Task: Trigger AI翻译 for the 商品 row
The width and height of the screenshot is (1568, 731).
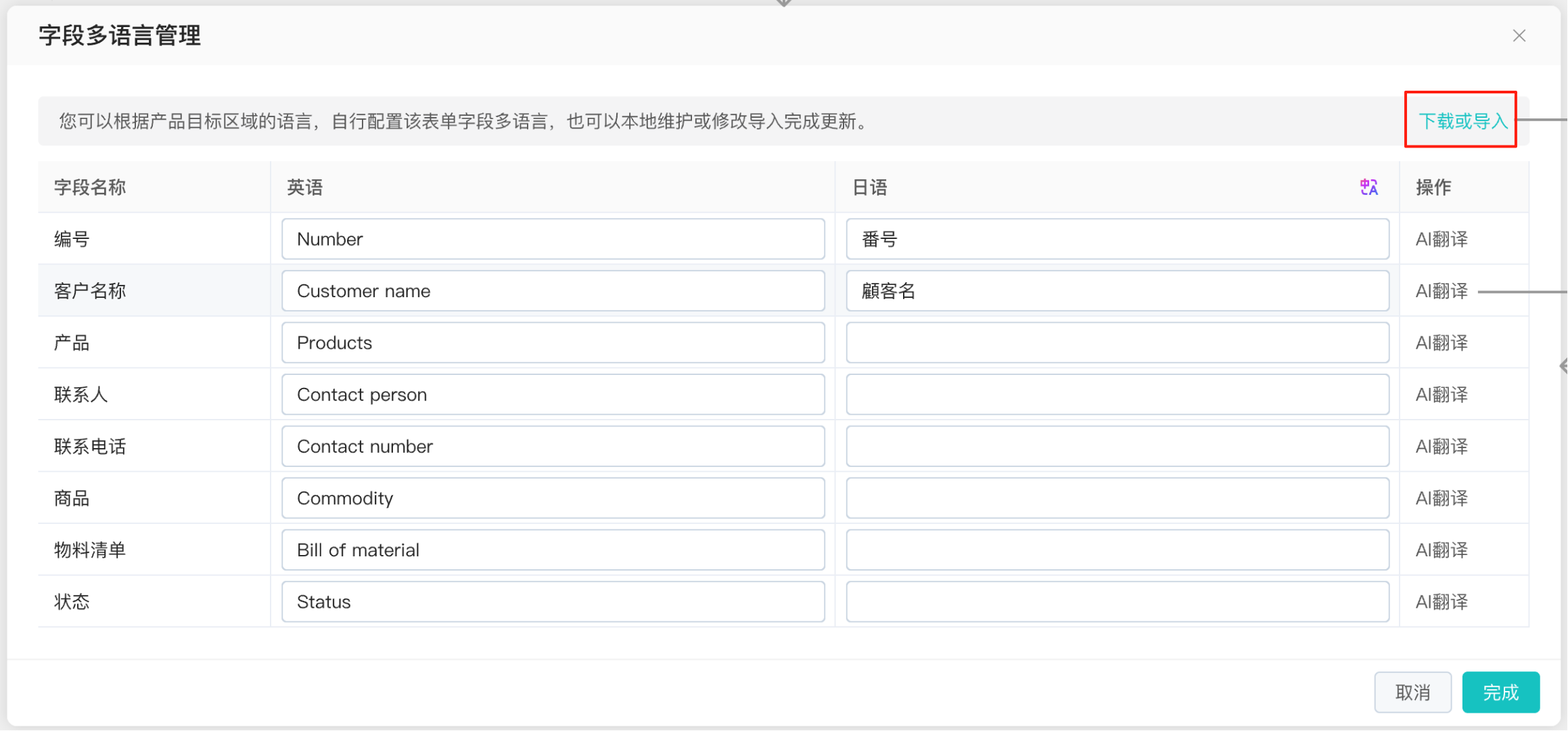Action: (x=1442, y=499)
